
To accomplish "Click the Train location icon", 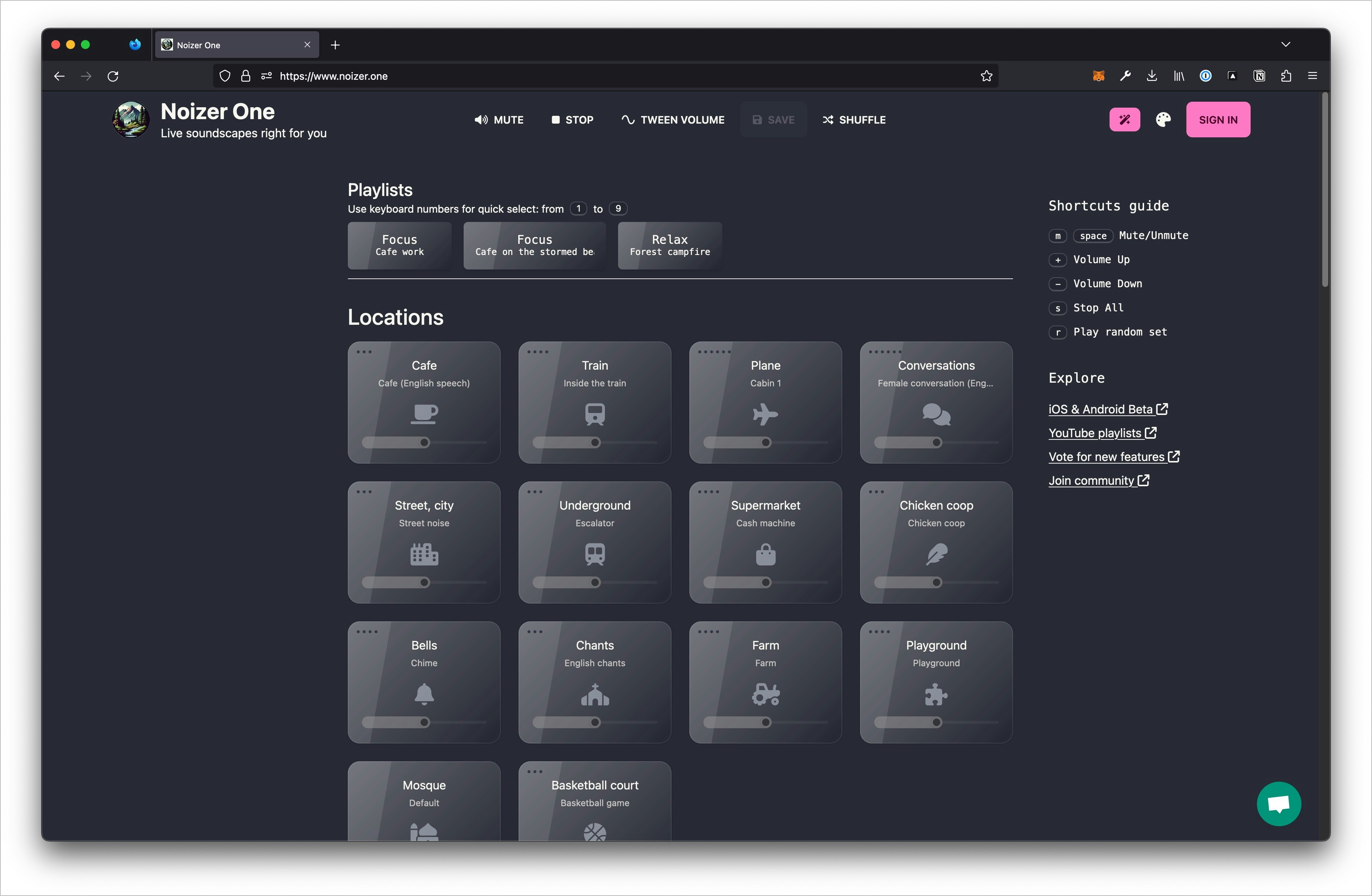I will coord(595,414).
